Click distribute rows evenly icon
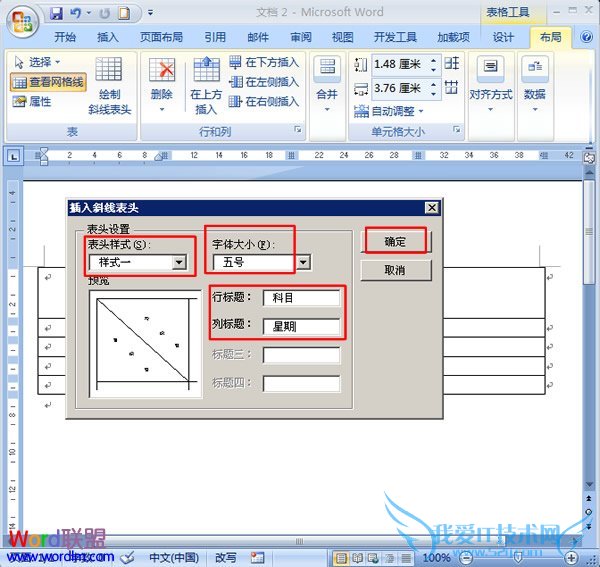This screenshot has width=600, height=567. tap(452, 63)
